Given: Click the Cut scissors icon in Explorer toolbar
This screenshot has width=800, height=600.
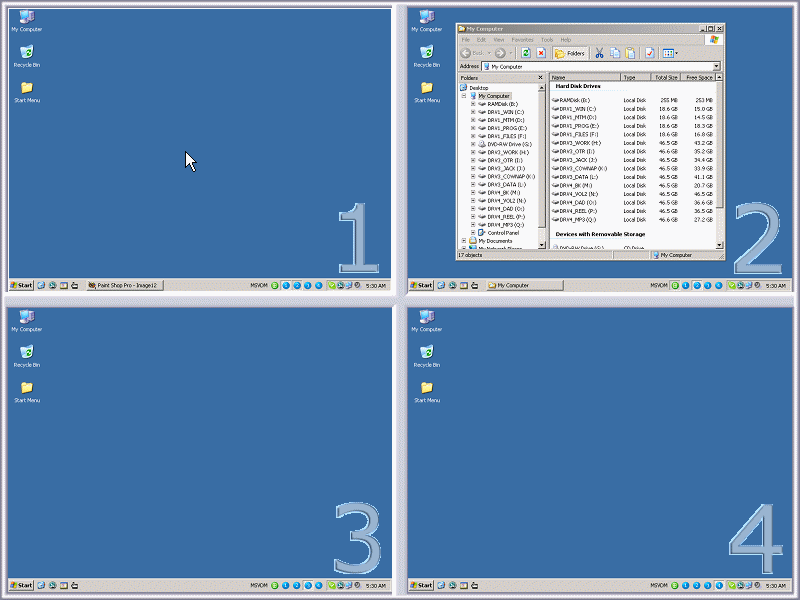Looking at the screenshot, I should point(599,53).
